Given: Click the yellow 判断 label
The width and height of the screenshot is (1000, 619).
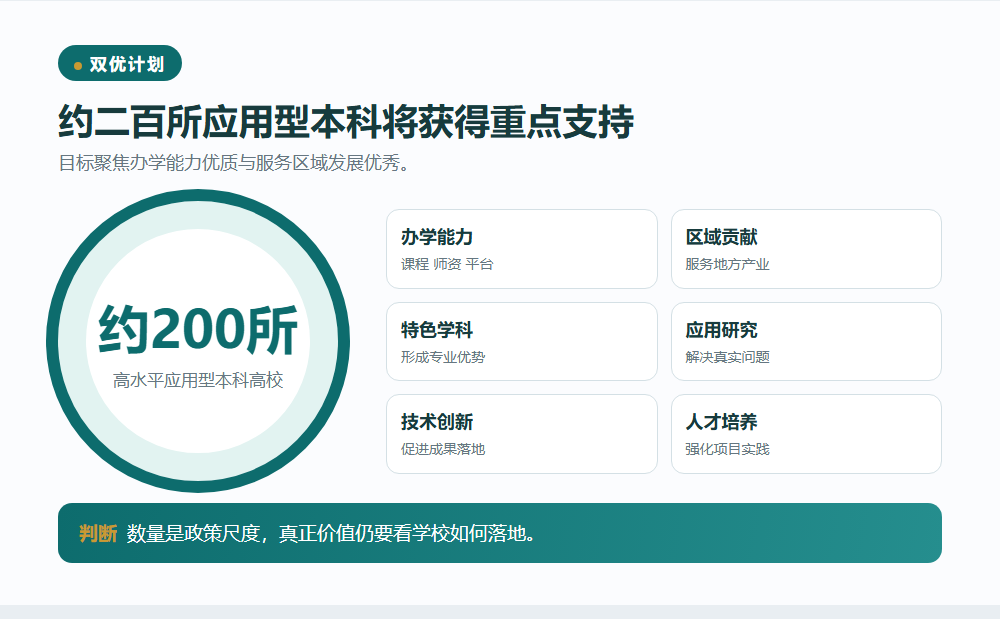Looking at the screenshot, I should pyautogui.click(x=98, y=533).
